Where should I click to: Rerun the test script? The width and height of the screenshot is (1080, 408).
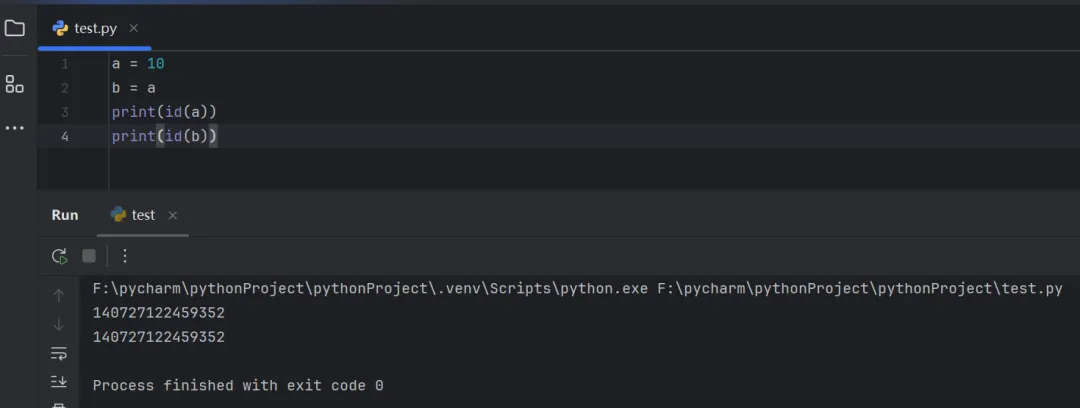(x=60, y=256)
